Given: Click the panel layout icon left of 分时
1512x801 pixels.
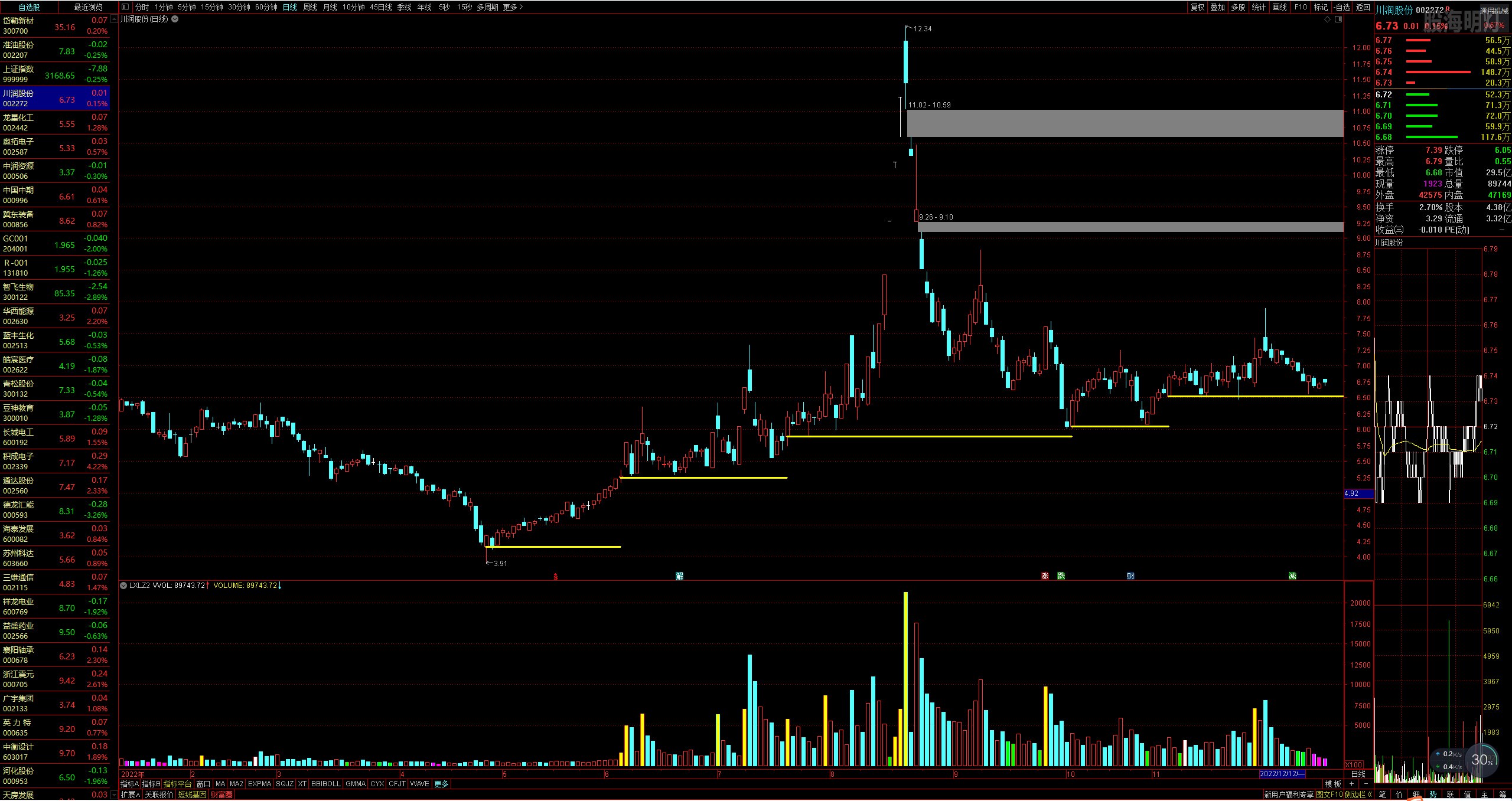Looking at the screenshot, I should pyautogui.click(x=125, y=7).
